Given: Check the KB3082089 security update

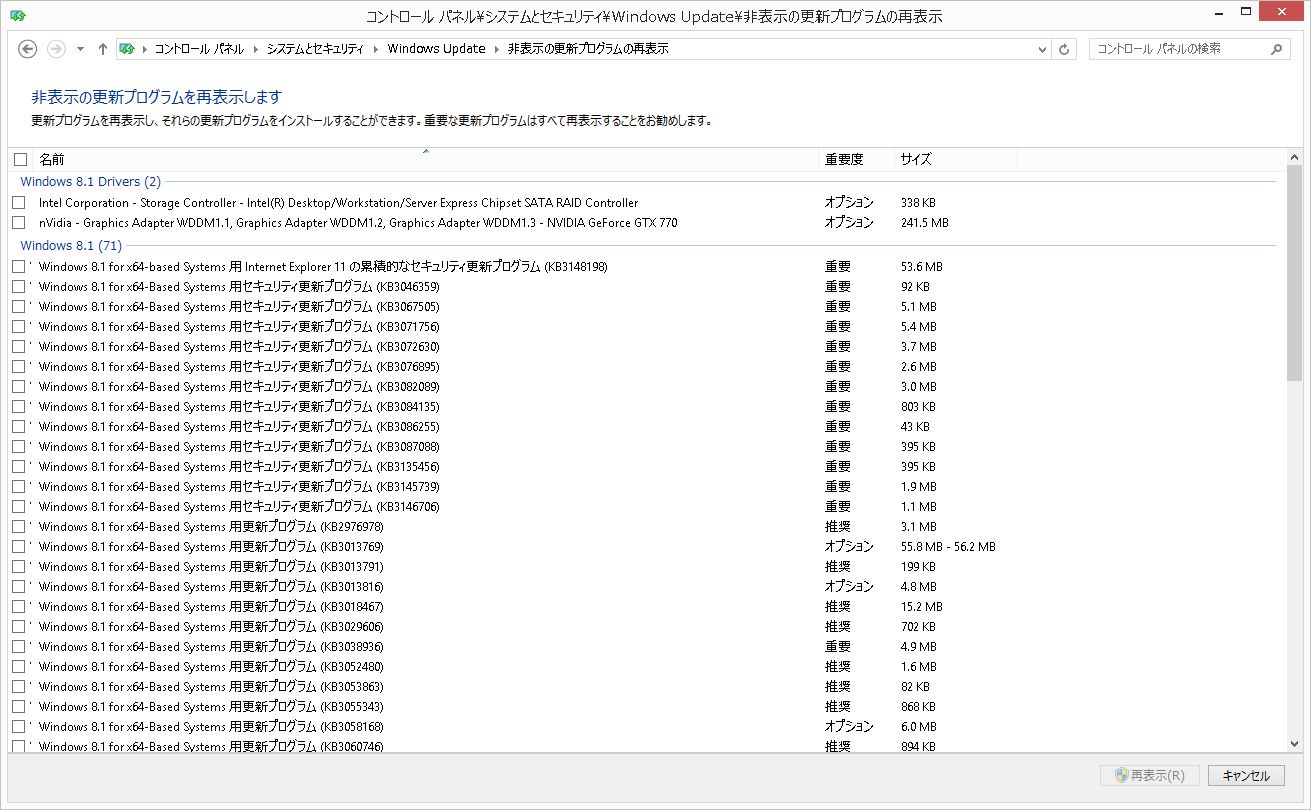Looking at the screenshot, I should (19, 387).
